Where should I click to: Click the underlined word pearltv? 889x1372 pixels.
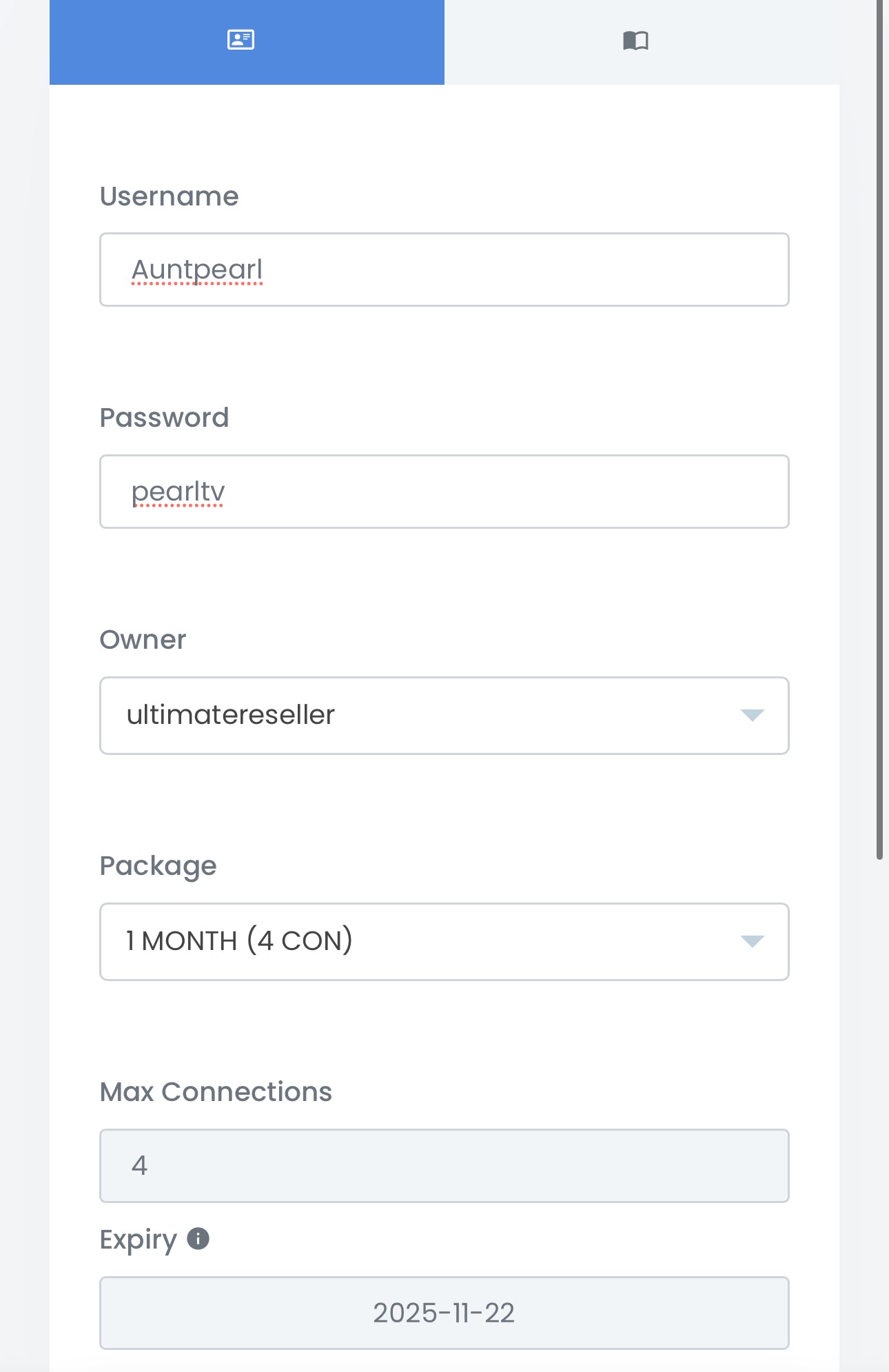178,492
